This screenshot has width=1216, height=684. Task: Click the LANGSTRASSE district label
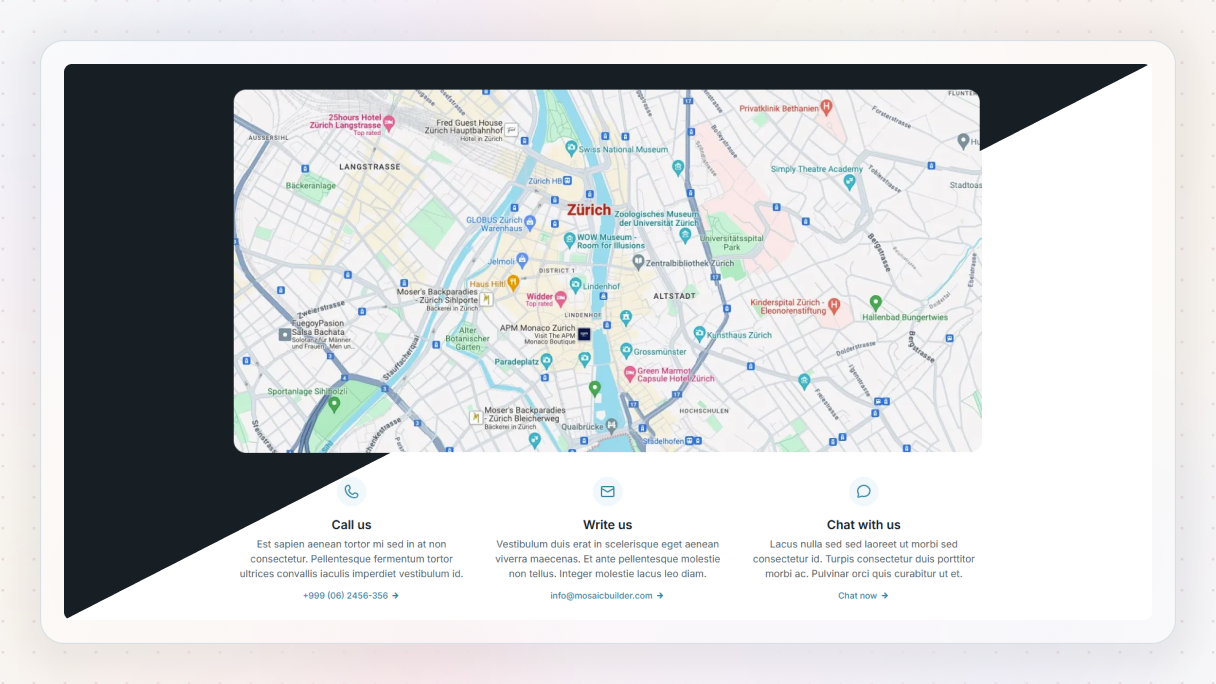(x=370, y=167)
